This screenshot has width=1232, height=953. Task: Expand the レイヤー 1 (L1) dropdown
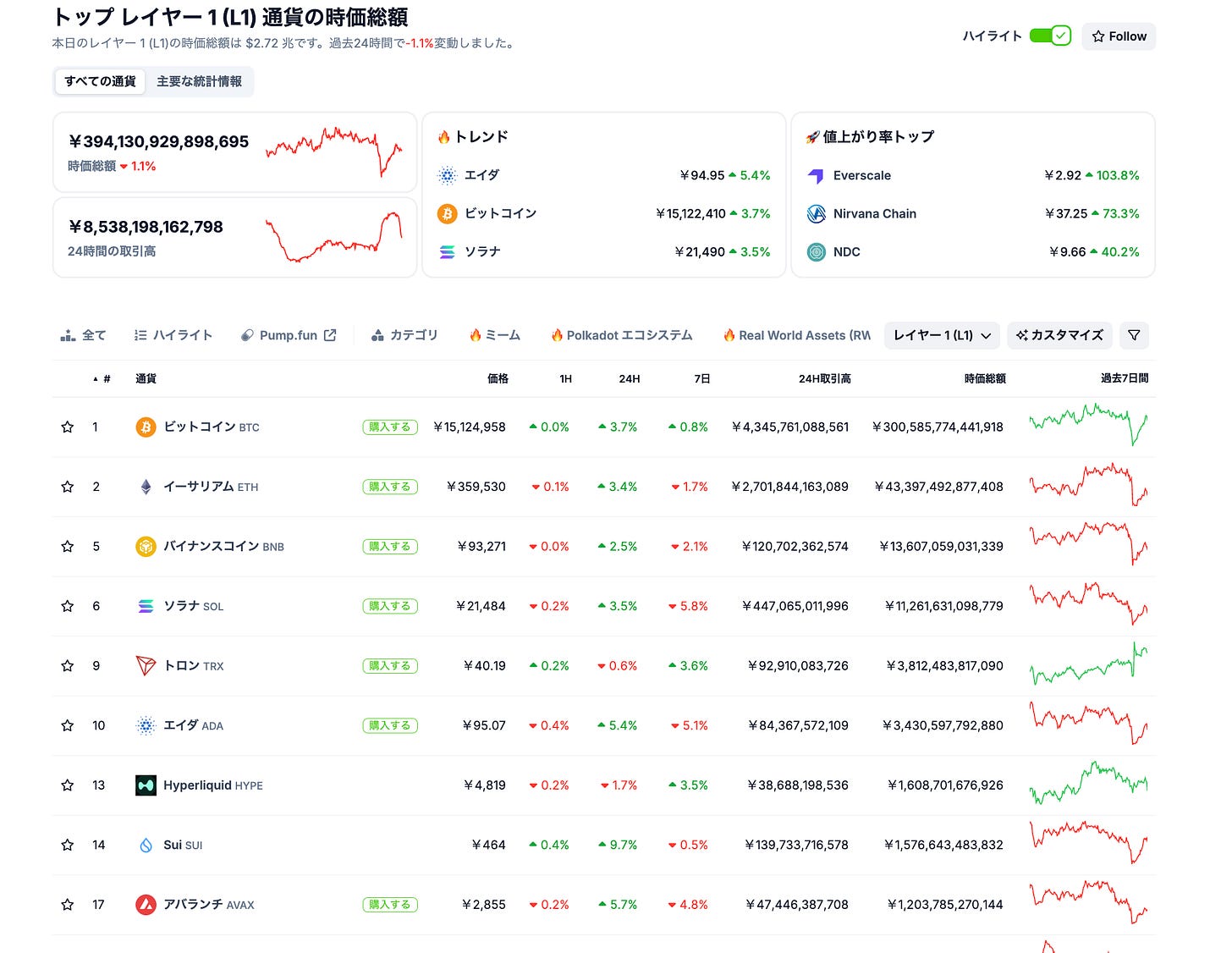click(x=942, y=335)
